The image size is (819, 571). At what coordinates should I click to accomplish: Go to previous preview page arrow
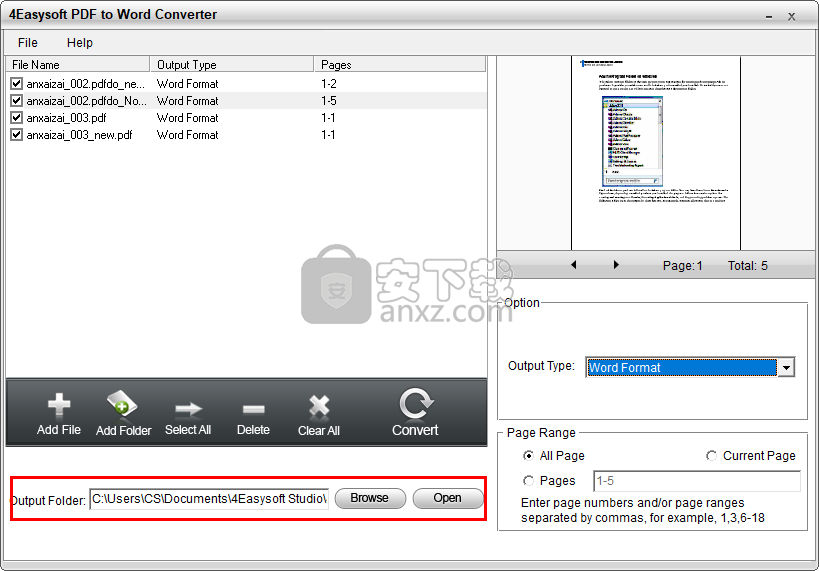[574, 265]
